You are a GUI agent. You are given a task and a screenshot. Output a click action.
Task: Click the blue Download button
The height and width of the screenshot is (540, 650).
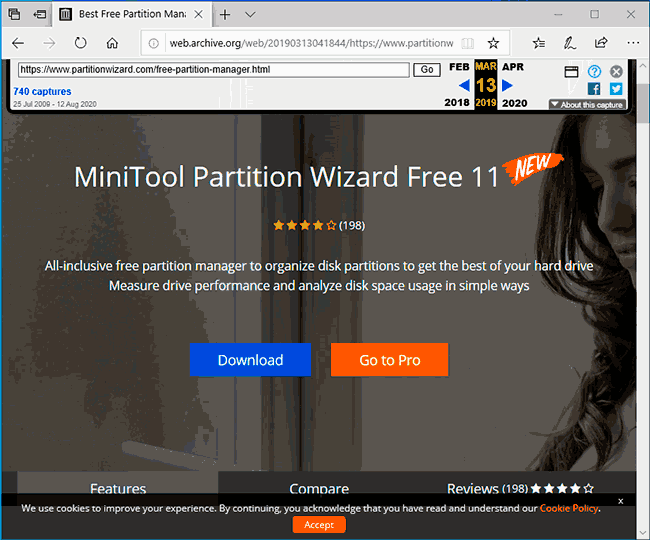[x=250, y=360]
